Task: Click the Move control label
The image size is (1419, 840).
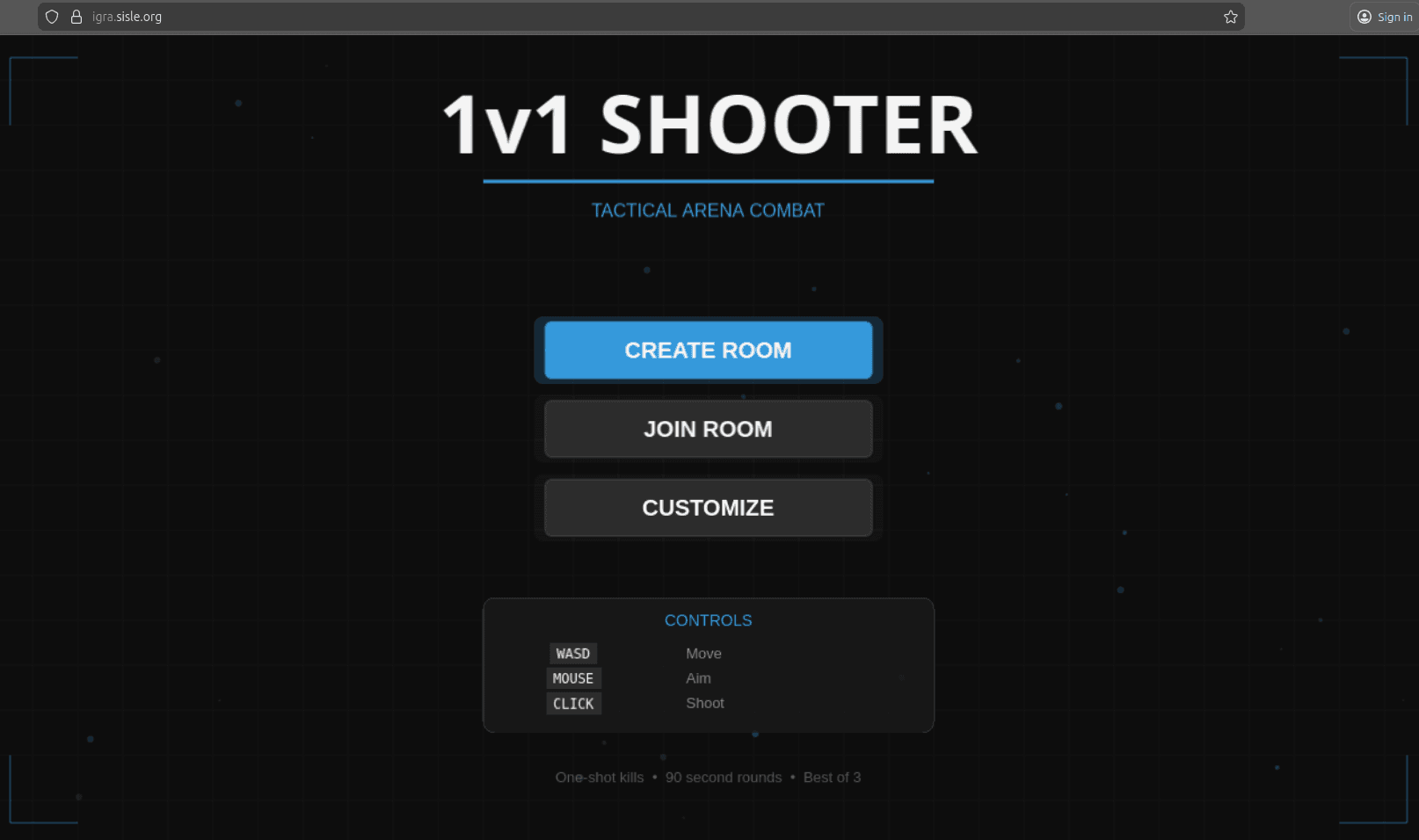Action: coord(703,653)
